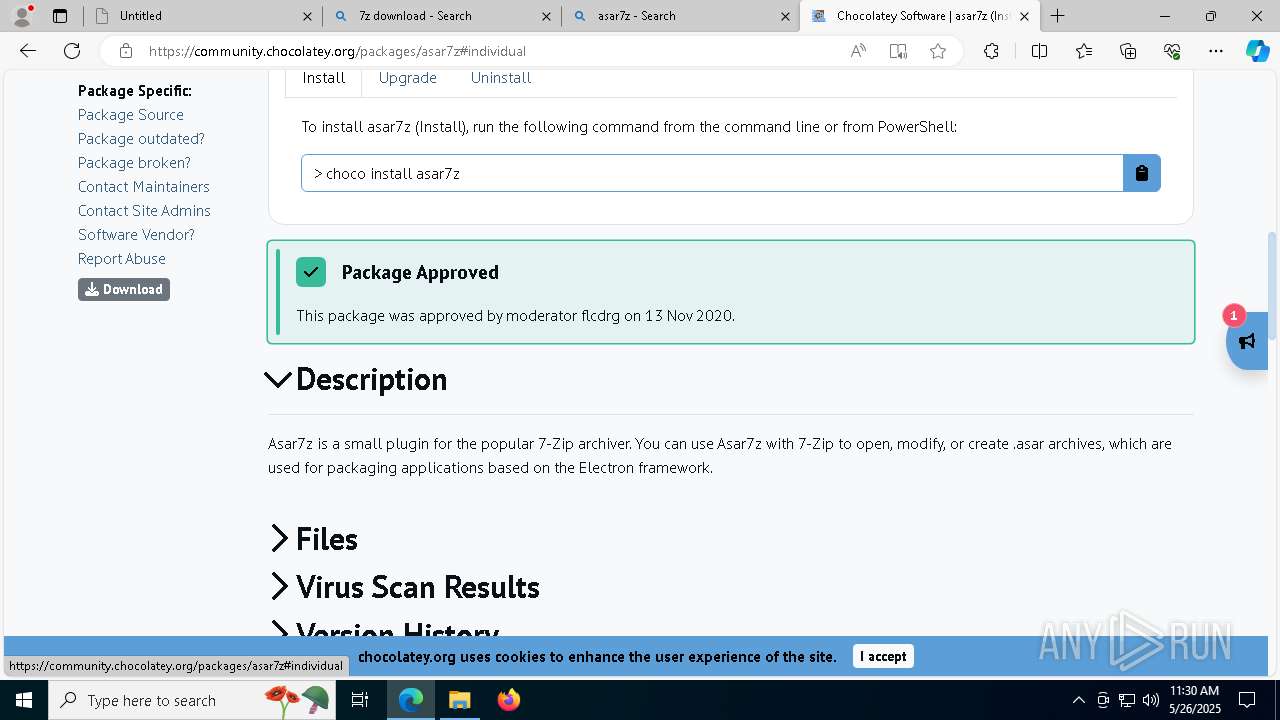
Task: Open the Copilot sidebar icon
Action: [1257, 51]
